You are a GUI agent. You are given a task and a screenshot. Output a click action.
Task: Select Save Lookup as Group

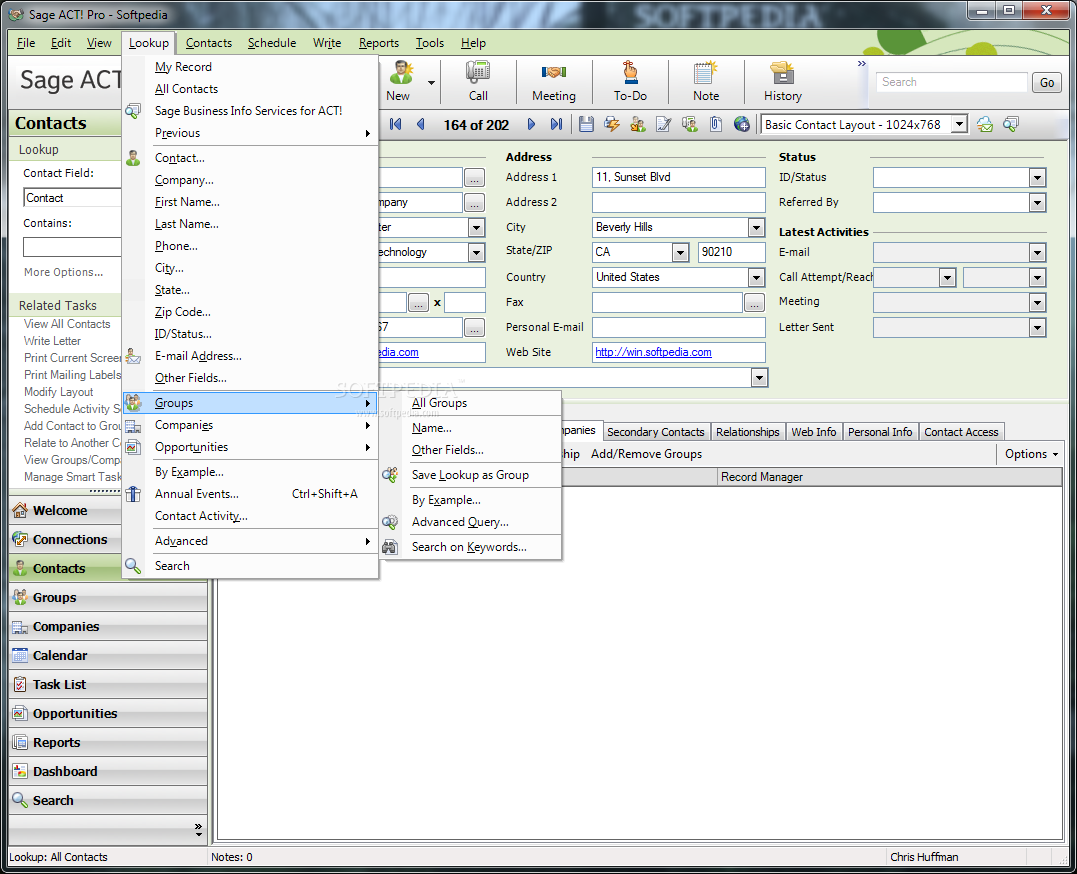click(x=471, y=475)
